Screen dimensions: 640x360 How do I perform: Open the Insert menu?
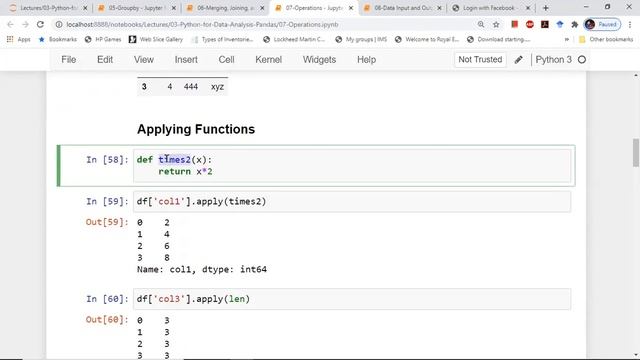click(186, 60)
